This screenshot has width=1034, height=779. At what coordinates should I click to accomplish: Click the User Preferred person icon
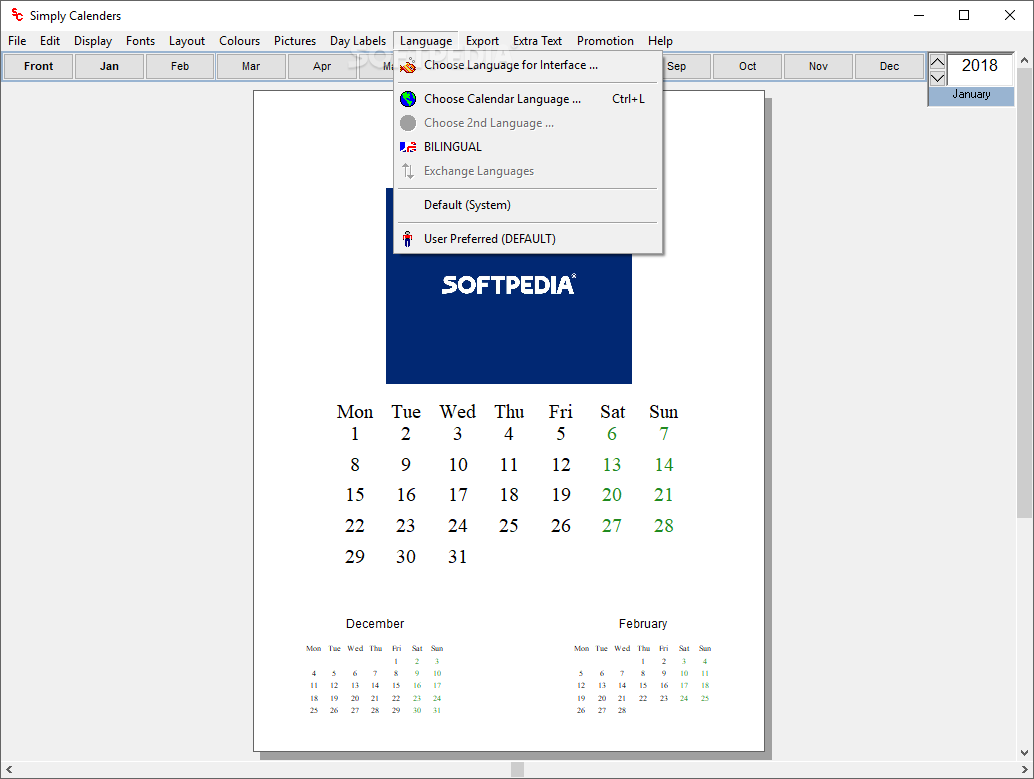tap(408, 239)
